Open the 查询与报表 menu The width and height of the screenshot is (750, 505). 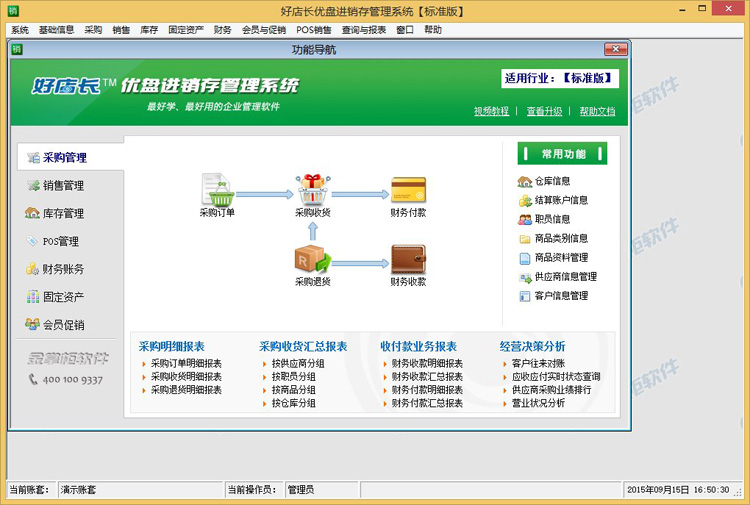pos(364,30)
